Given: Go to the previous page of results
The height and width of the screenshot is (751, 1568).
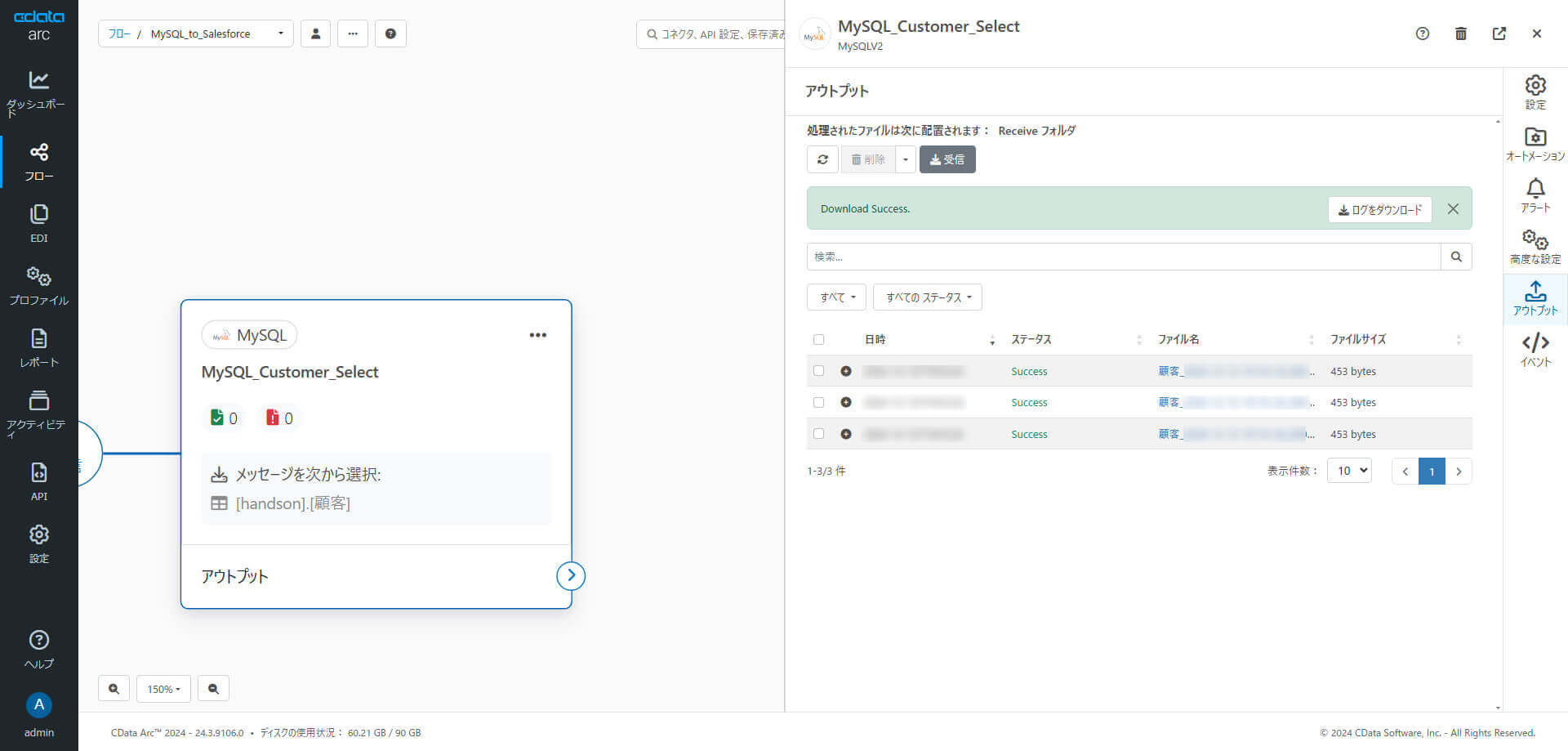Looking at the screenshot, I should tap(1405, 471).
